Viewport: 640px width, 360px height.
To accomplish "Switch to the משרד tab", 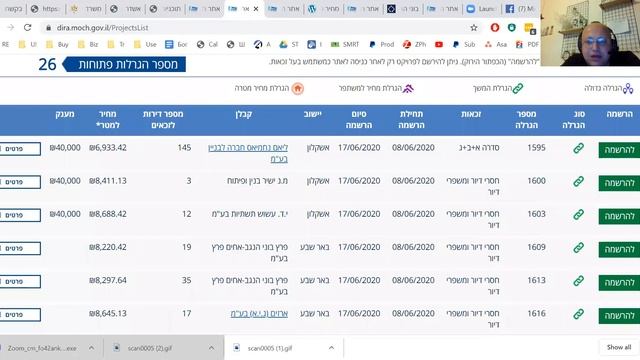I will [x=87, y=9].
